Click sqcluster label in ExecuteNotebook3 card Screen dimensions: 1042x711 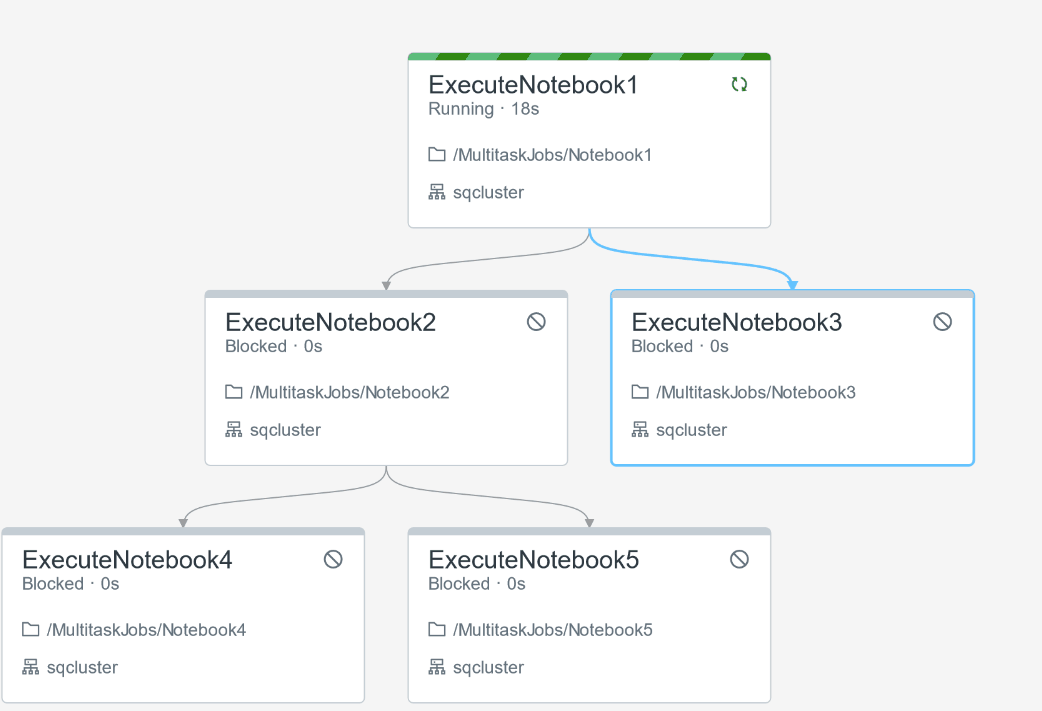coord(691,431)
